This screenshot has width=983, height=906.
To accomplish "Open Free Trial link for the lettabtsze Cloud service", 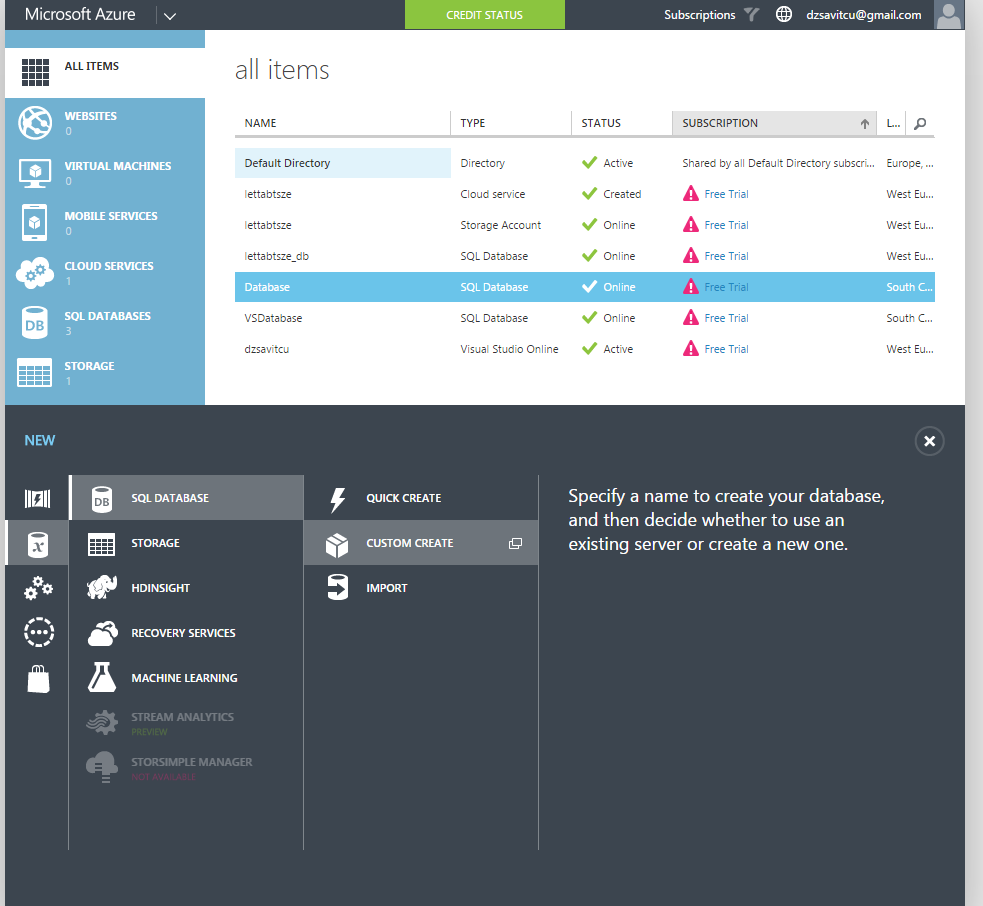I will pyautogui.click(x=726, y=194).
